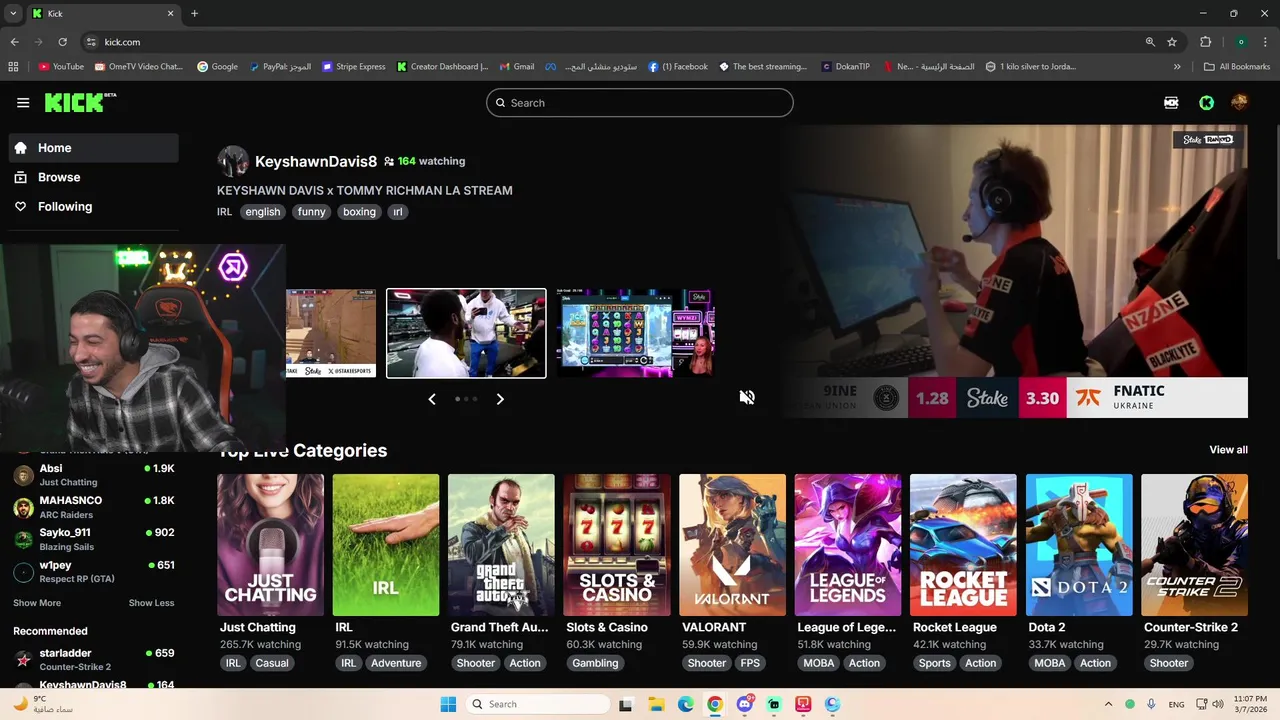Open the Just Chatting category card
1280x720 pixels.
[270, 545]
